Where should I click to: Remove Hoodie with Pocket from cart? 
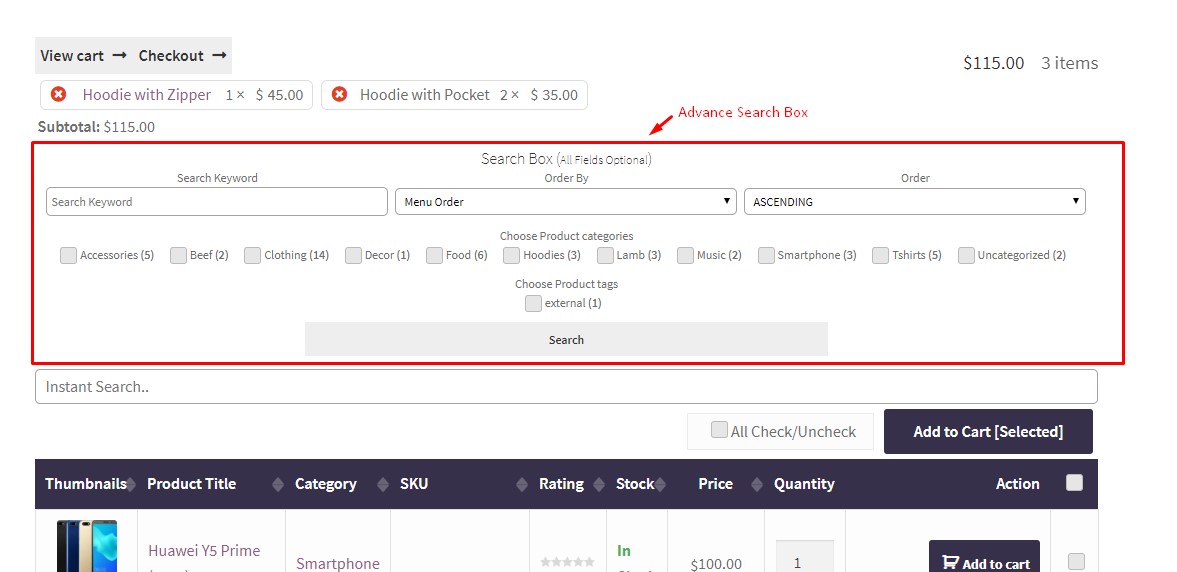pos(339,94)
